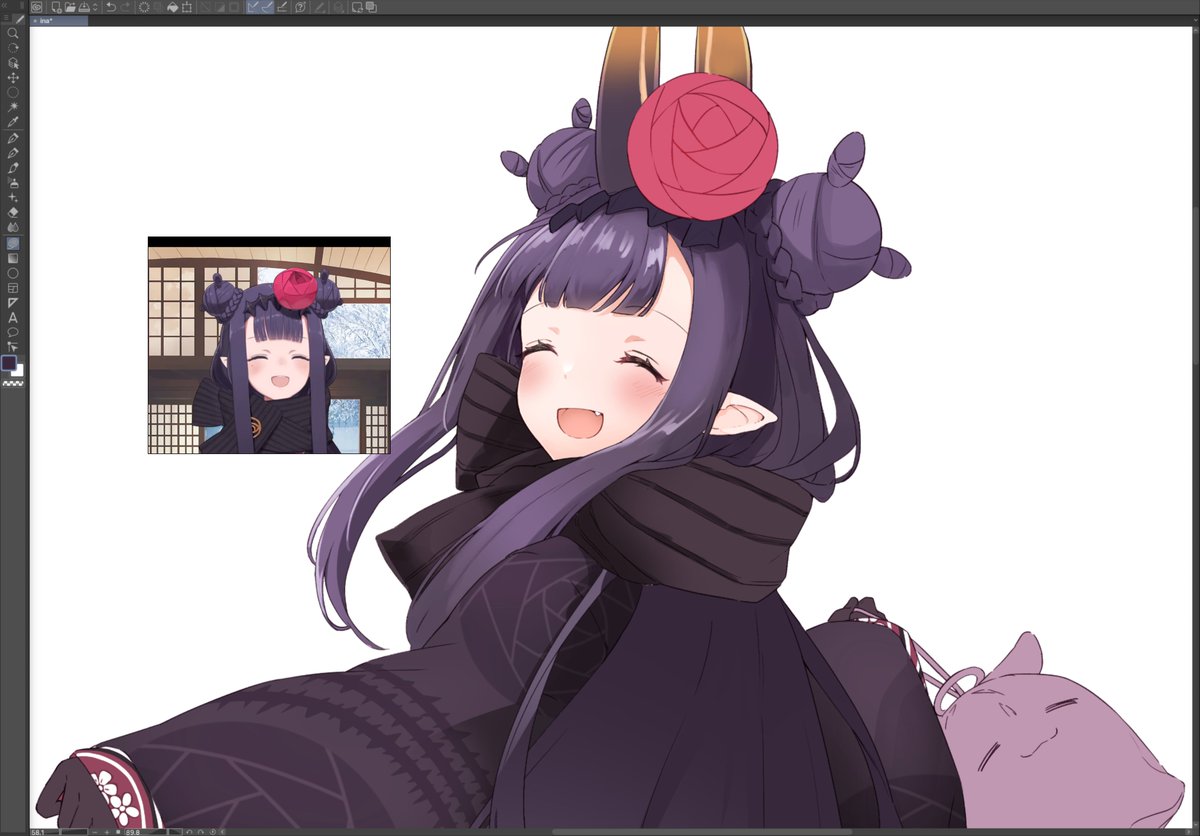Save the current document

click(84, 7)
